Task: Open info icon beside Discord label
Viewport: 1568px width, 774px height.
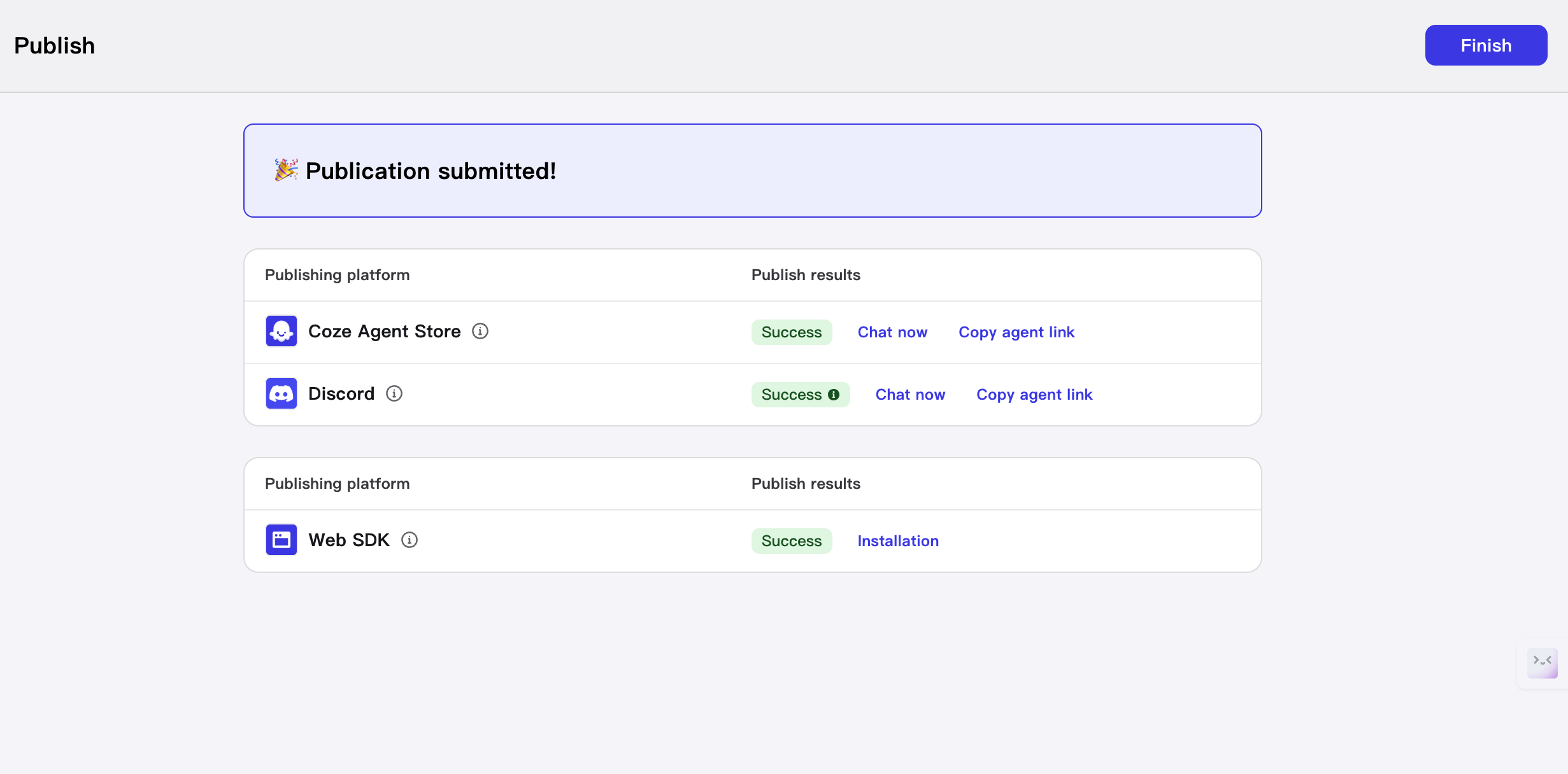Action: [394, 393]
